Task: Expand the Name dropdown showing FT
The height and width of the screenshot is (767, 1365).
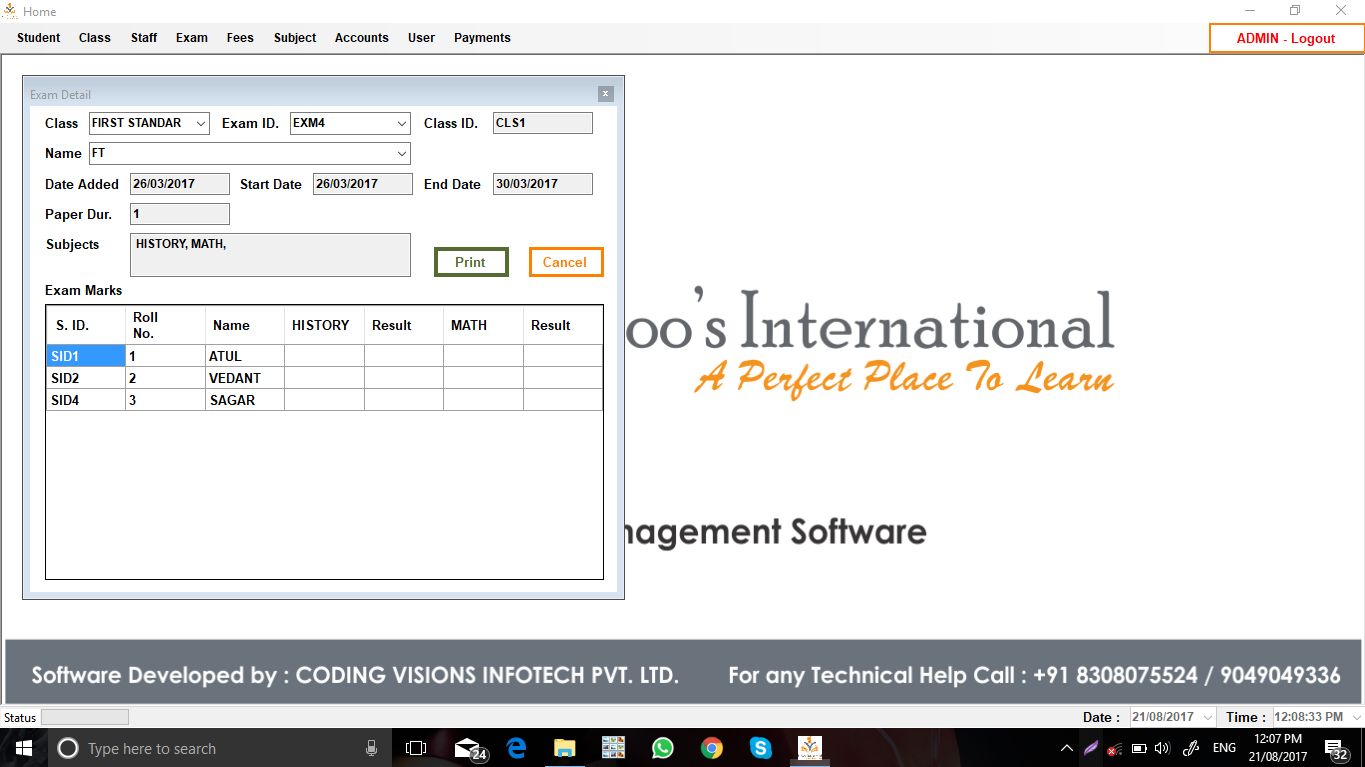Action: 401,153
